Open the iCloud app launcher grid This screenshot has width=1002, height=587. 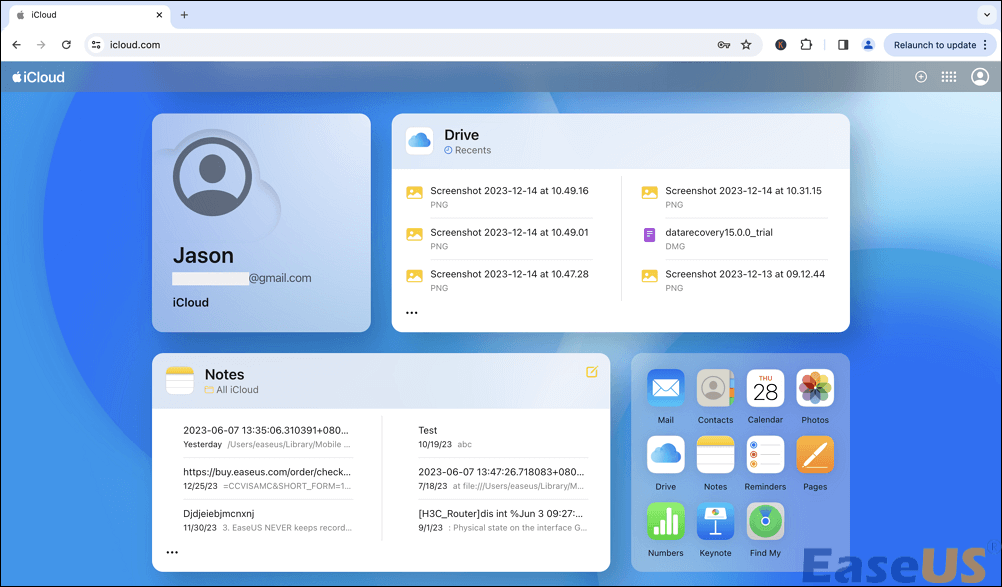tap(948, 76)
